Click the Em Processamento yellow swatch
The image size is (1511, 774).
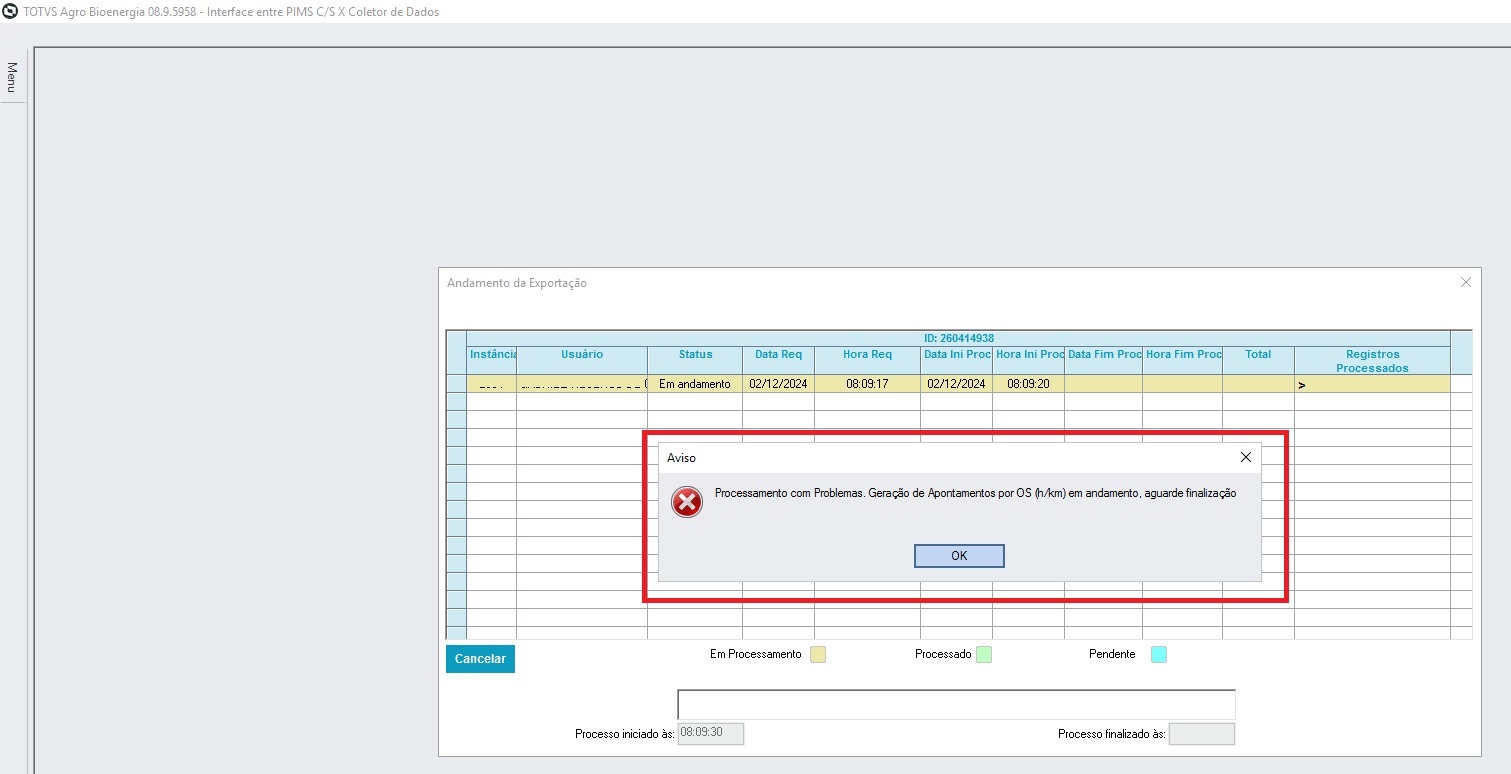(x=818, y=655)
